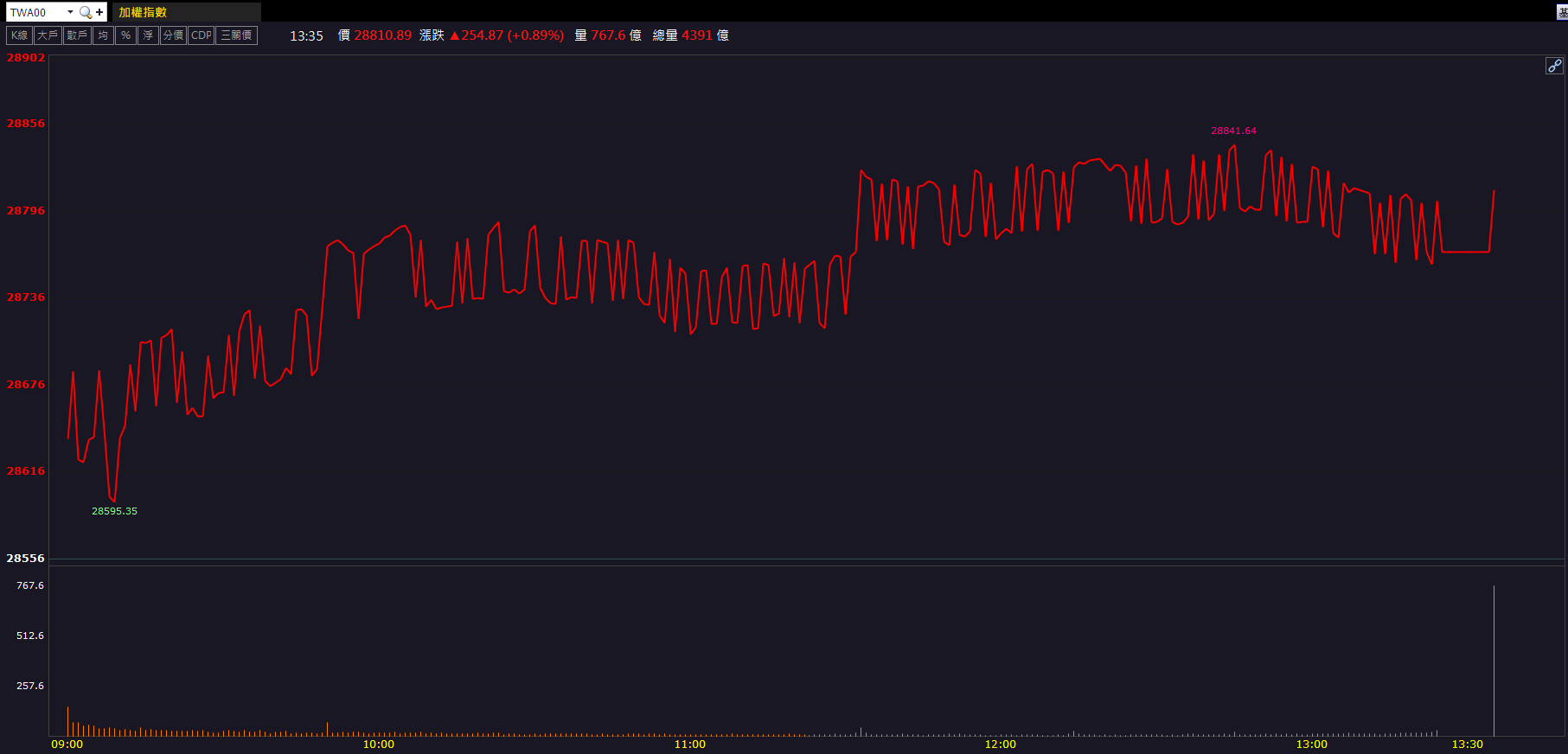Click the 浮 toolbar button

(x=148, y=35)
